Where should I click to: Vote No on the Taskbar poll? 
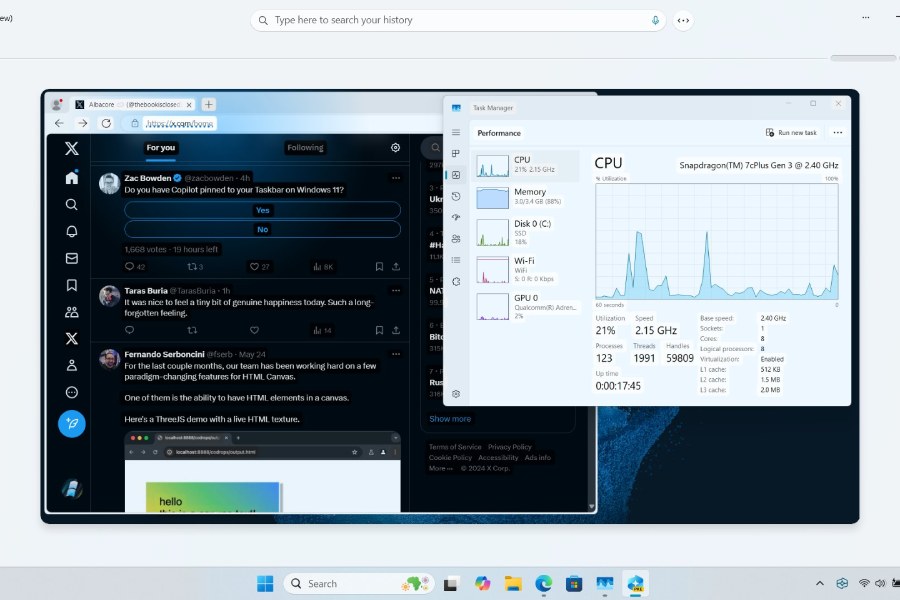point(262,229)
